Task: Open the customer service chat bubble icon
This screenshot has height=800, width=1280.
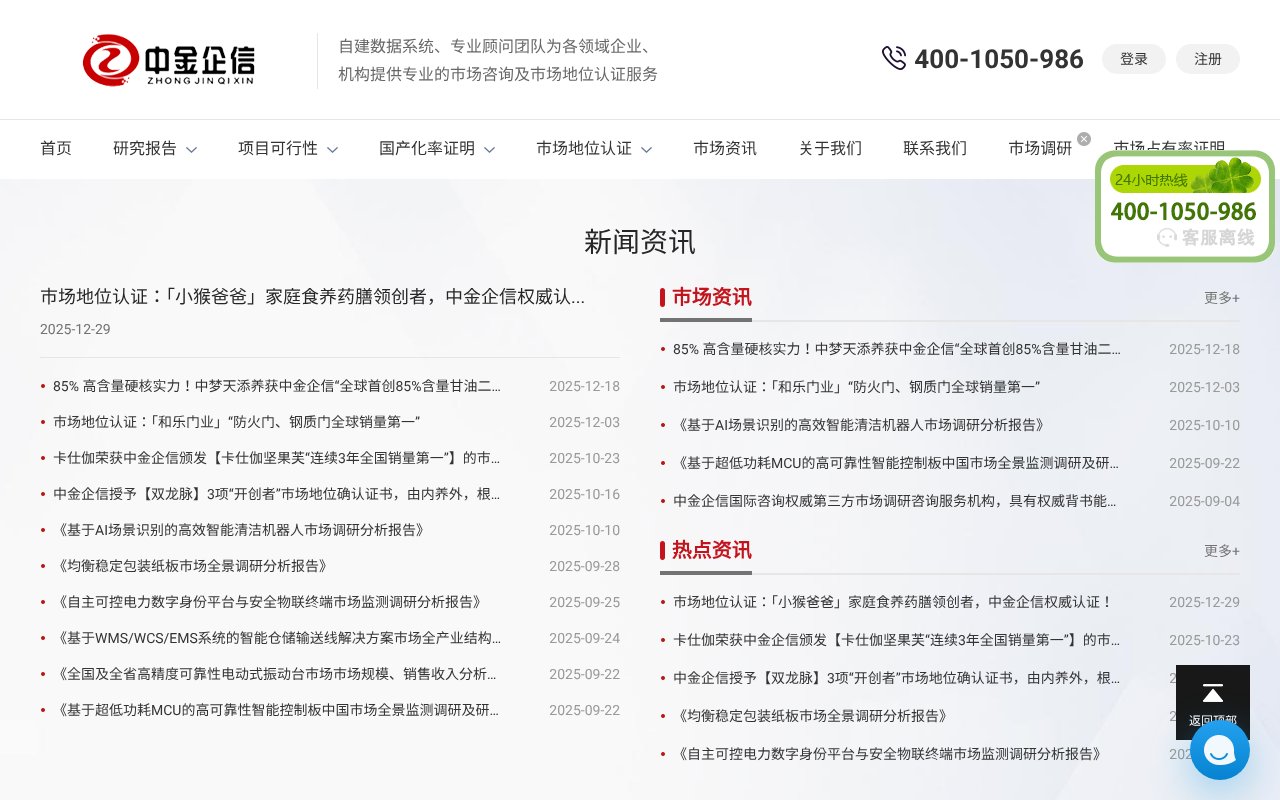Action: [x=1220, y=750]
